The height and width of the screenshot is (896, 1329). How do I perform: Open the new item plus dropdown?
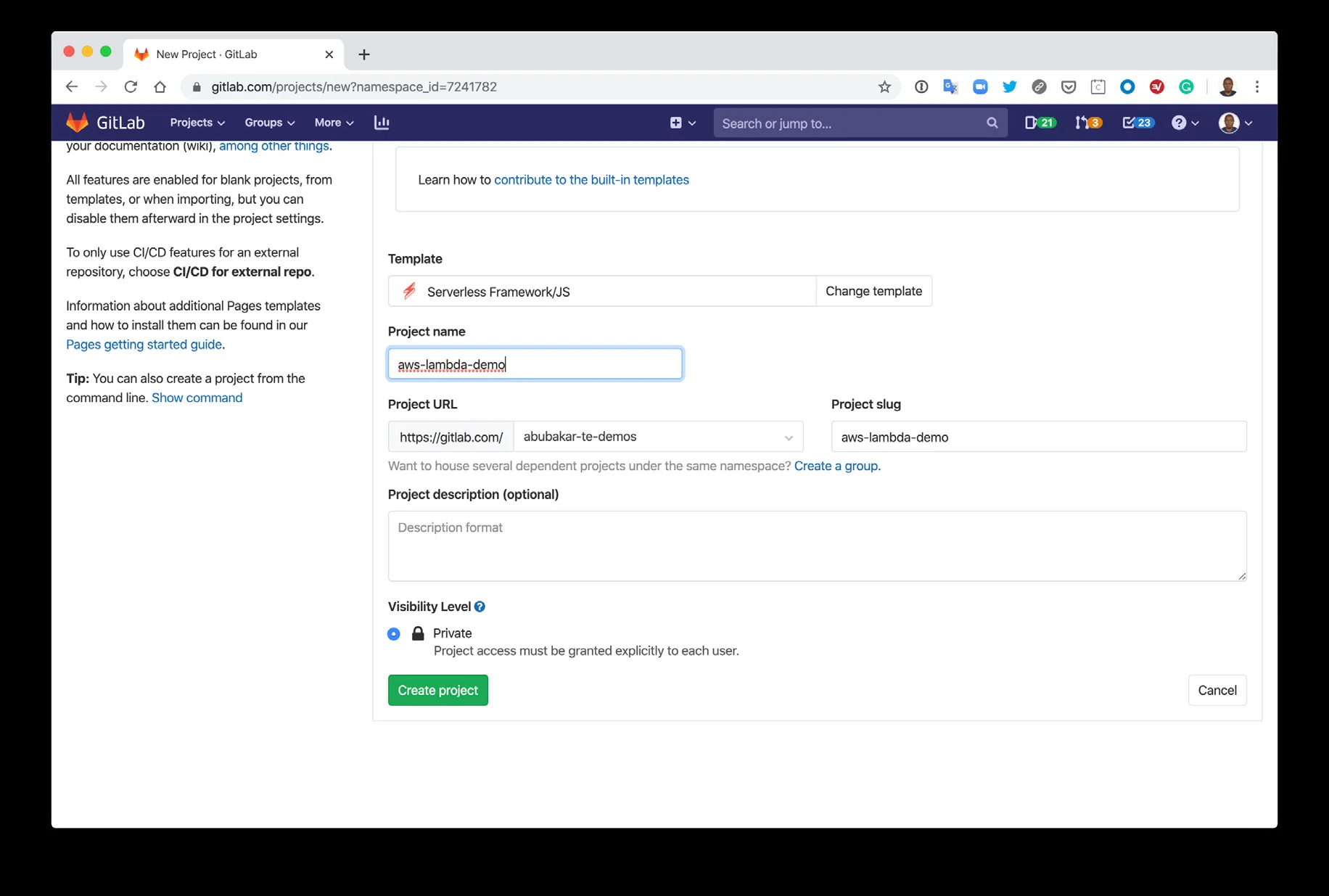(x=682, y=123)
